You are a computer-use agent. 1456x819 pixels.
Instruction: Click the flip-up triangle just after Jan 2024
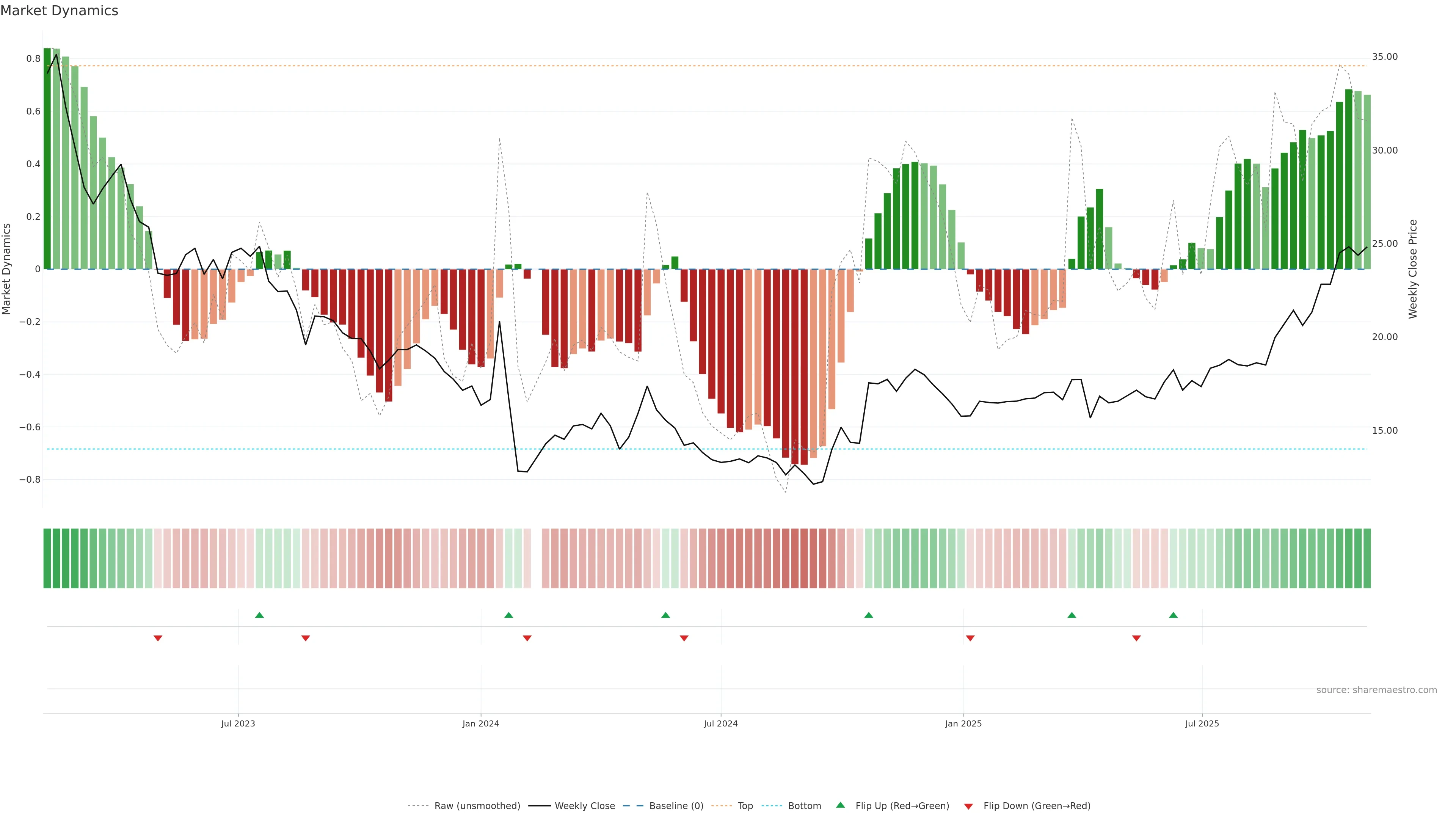509,615
